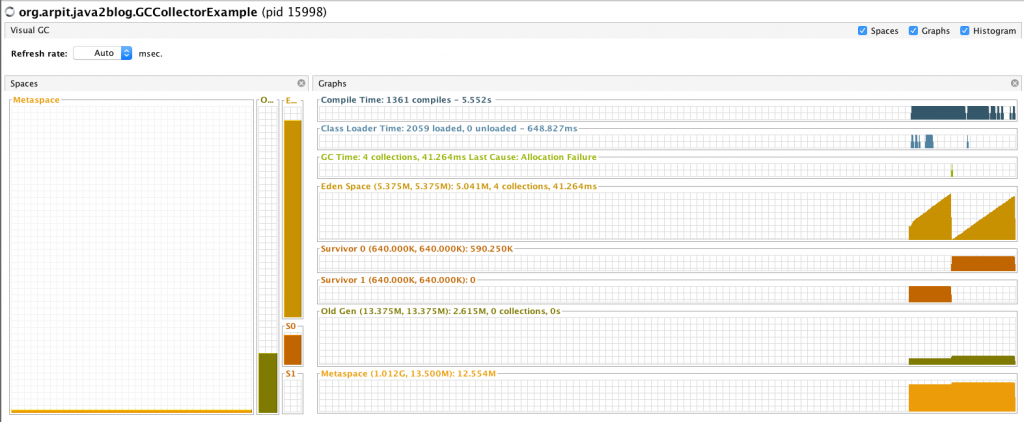
Task: Click the S0 survivor box in Spaces
Action: [293, 346]
